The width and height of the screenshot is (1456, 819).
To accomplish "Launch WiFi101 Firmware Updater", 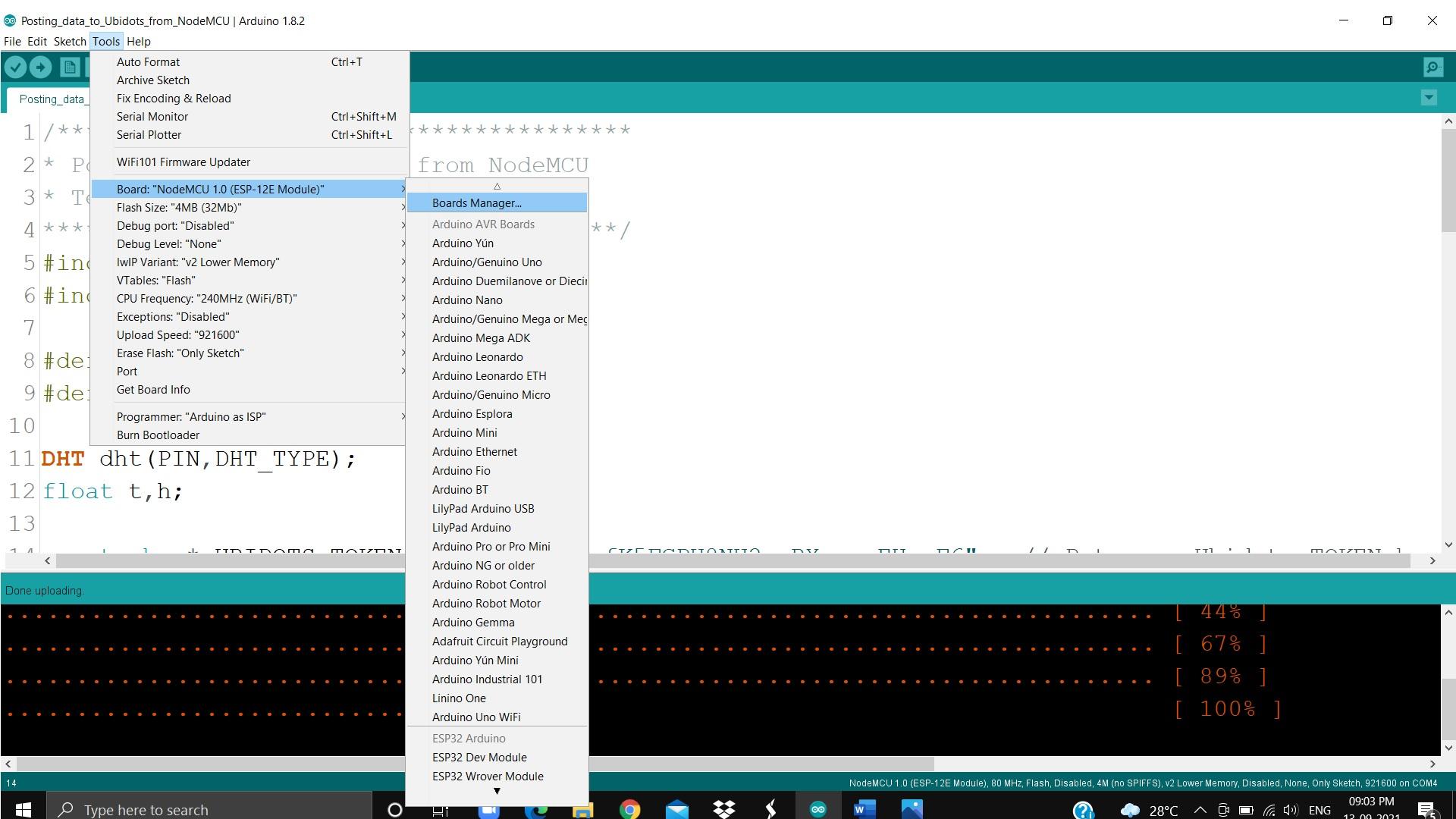I will (249, 162).
